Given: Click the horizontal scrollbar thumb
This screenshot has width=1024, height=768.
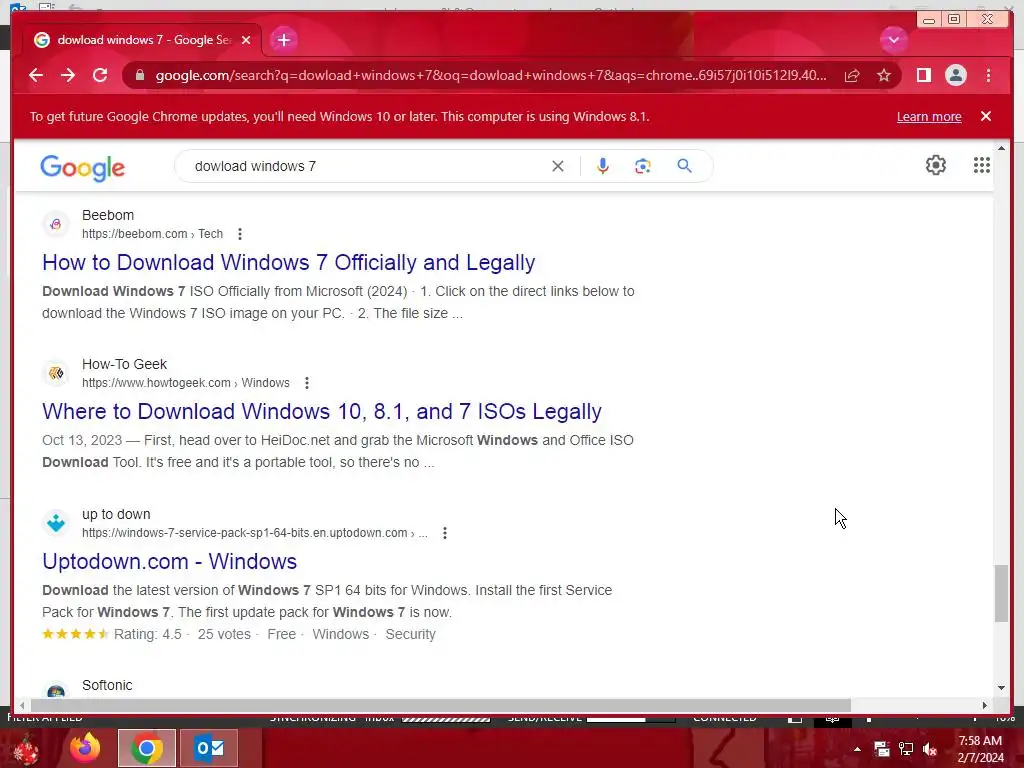Looking at the screenshot, I should click(441, 705).
